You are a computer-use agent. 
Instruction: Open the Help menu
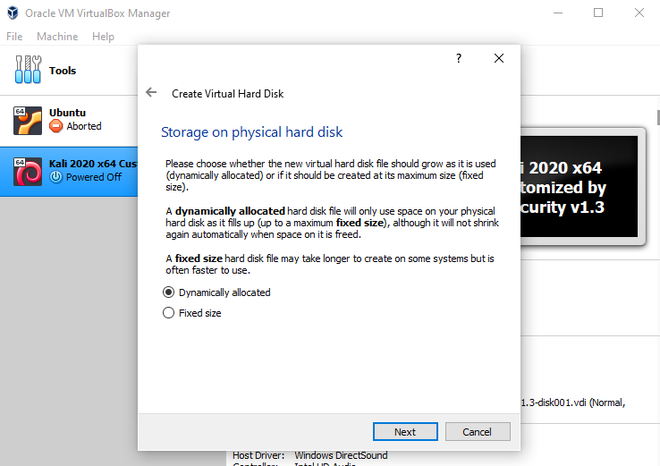tap(103, 36)
